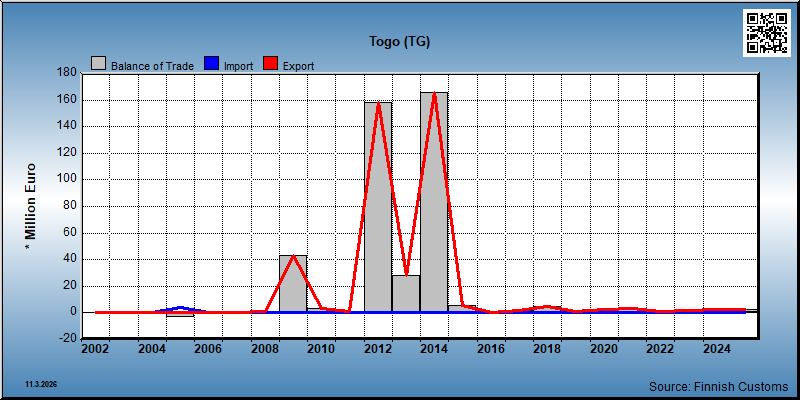The image size is (800, 400).
Task: Click the 2009 balance of trade bar
Action: (x=293, y=284)
